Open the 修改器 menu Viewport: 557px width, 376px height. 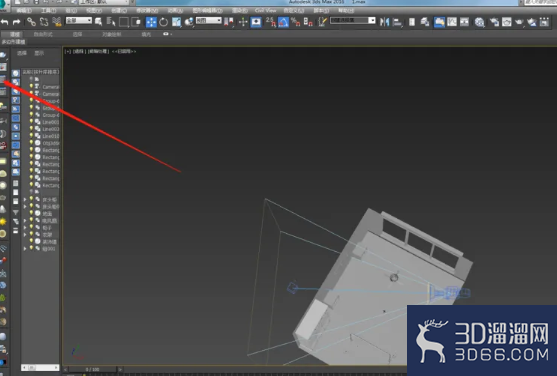click(x=147, y=11)
